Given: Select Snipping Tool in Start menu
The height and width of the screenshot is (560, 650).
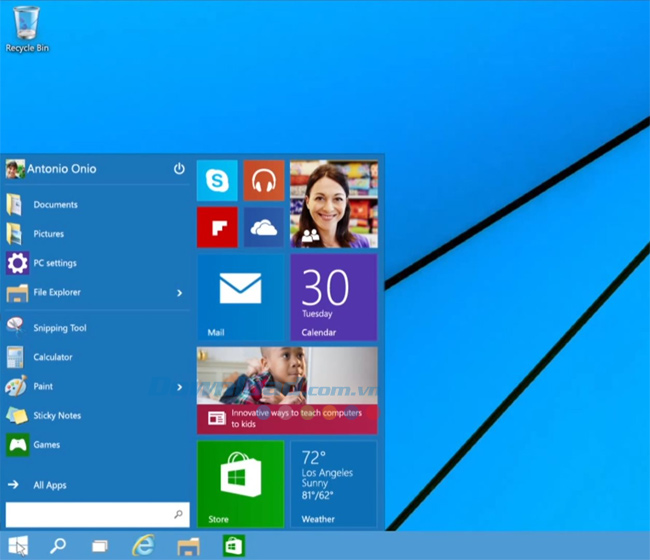Looking at the screenshot, I should coord(59,328).
